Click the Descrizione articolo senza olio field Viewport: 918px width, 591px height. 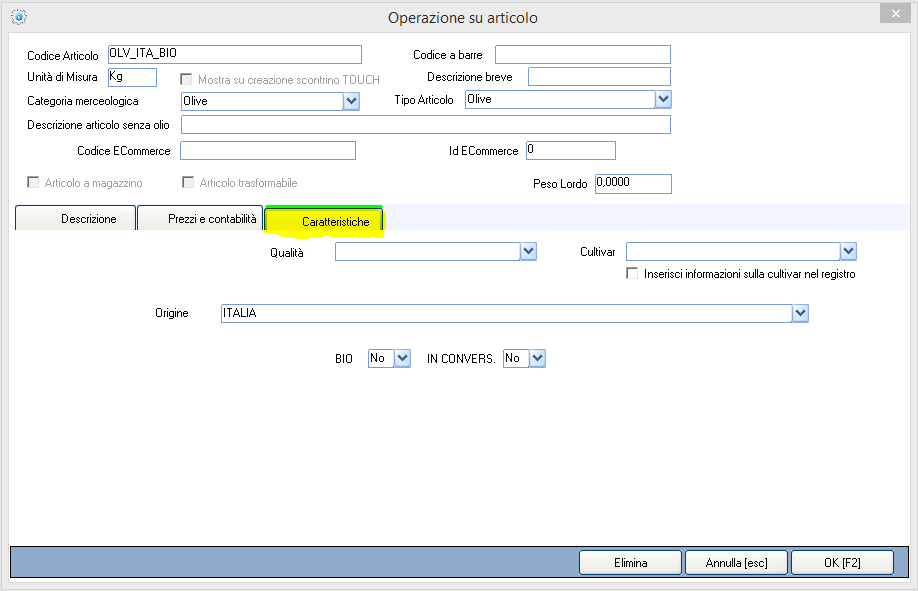[426, 125]
